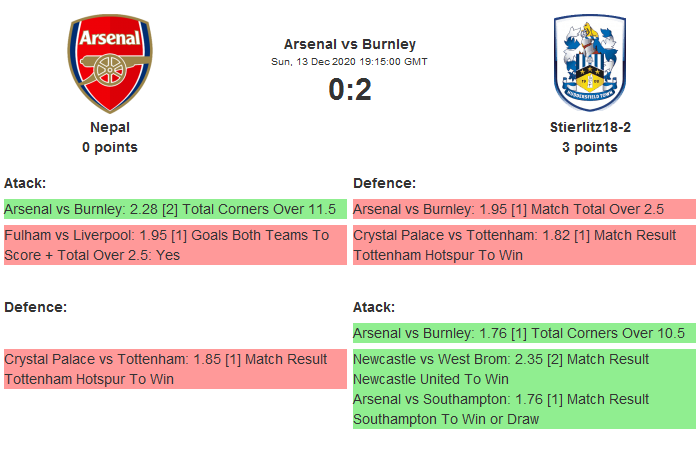This screenshot has width=700, height=460.
Task: Click Nepal's Defence section heading
Action: point(35,307)
